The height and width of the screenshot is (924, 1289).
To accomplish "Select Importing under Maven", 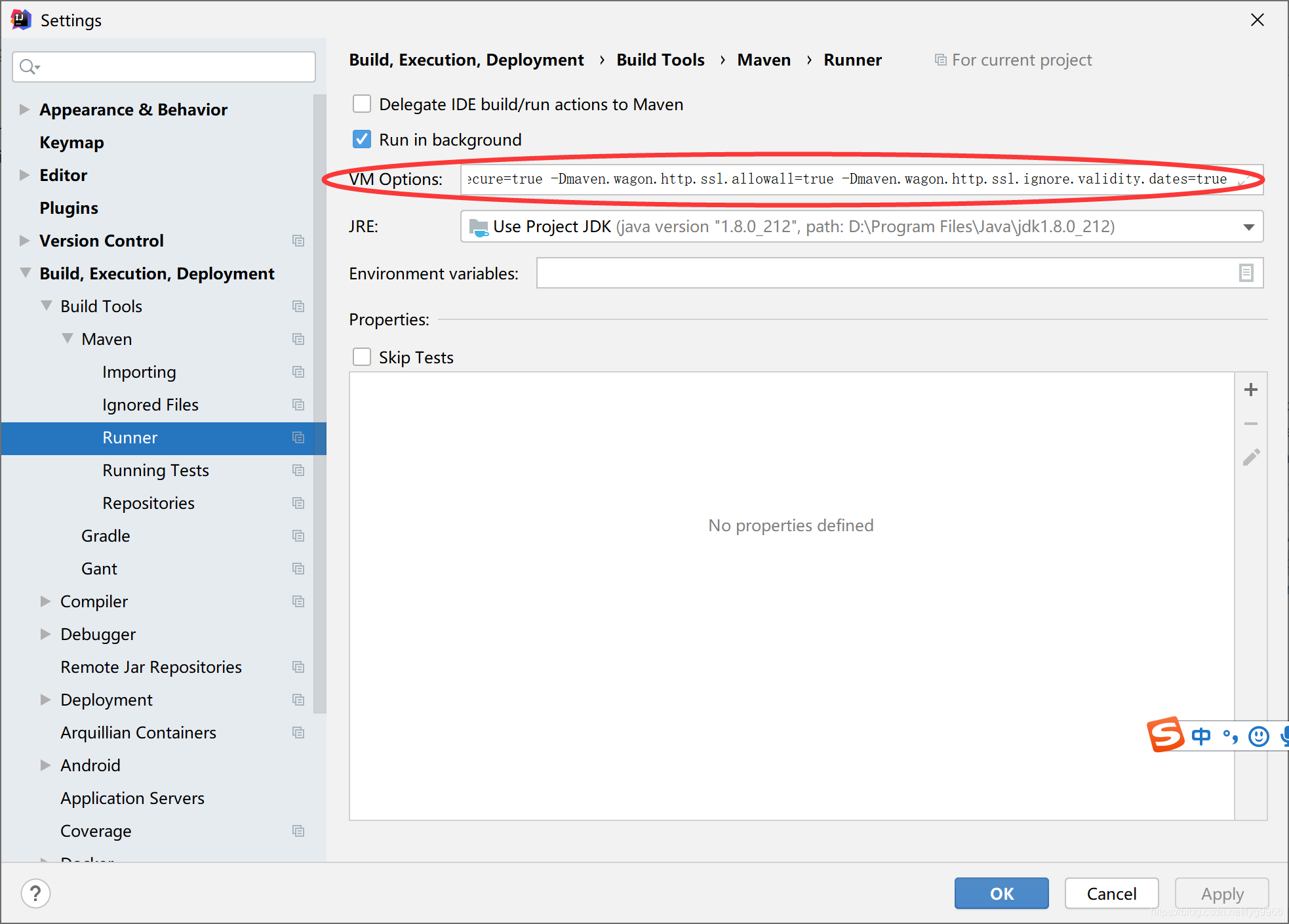I will tap(139, 372).
